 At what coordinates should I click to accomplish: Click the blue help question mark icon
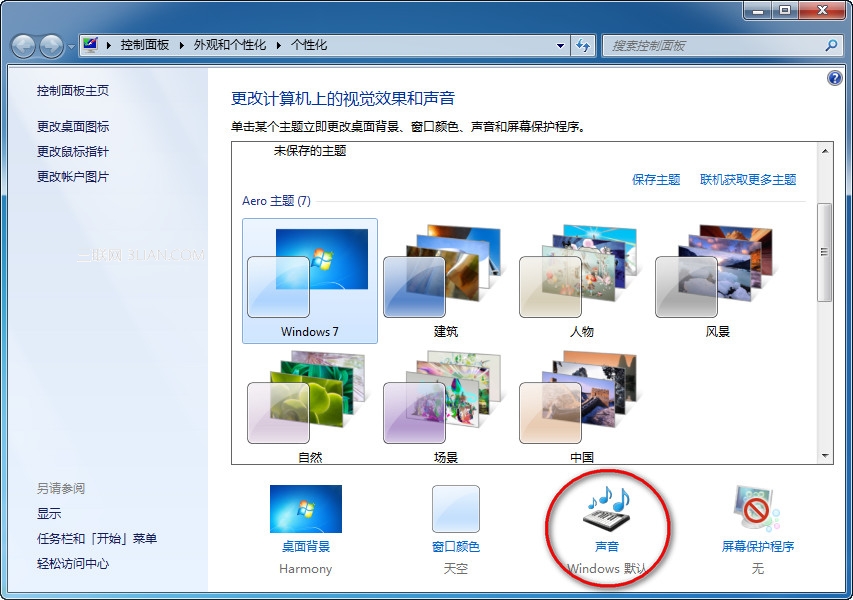click(835, 78)
